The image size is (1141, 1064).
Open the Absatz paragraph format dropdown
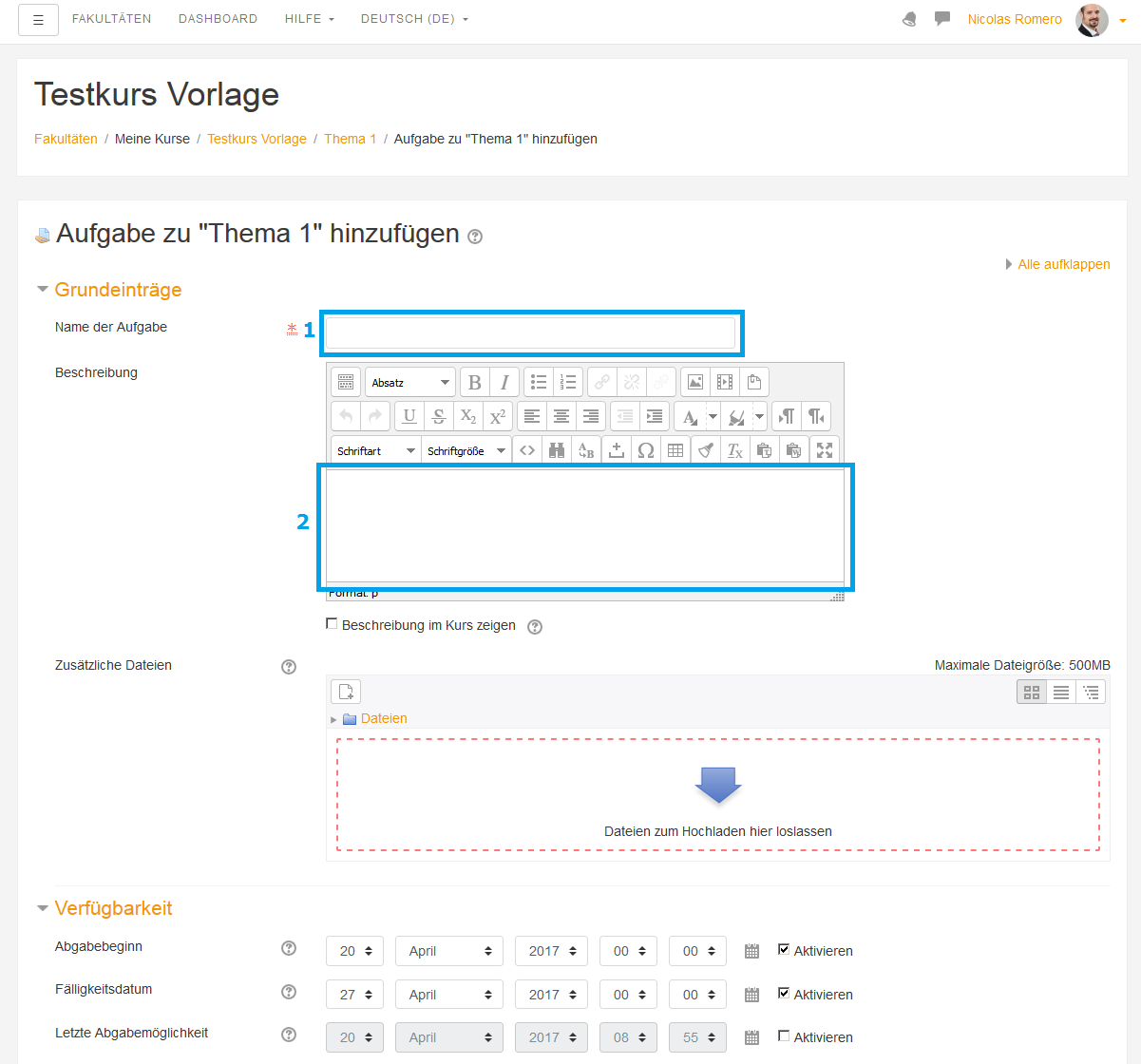(x=409, y=383)
